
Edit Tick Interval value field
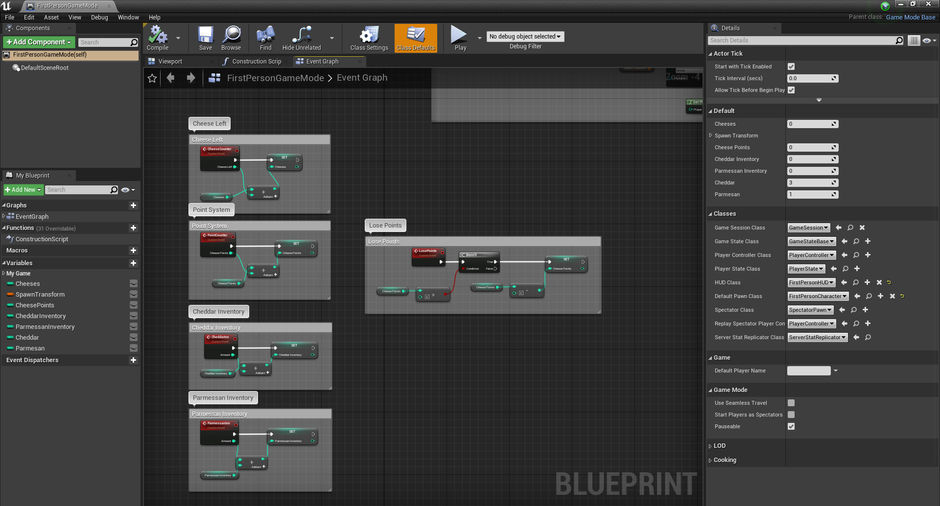[812, 79]
